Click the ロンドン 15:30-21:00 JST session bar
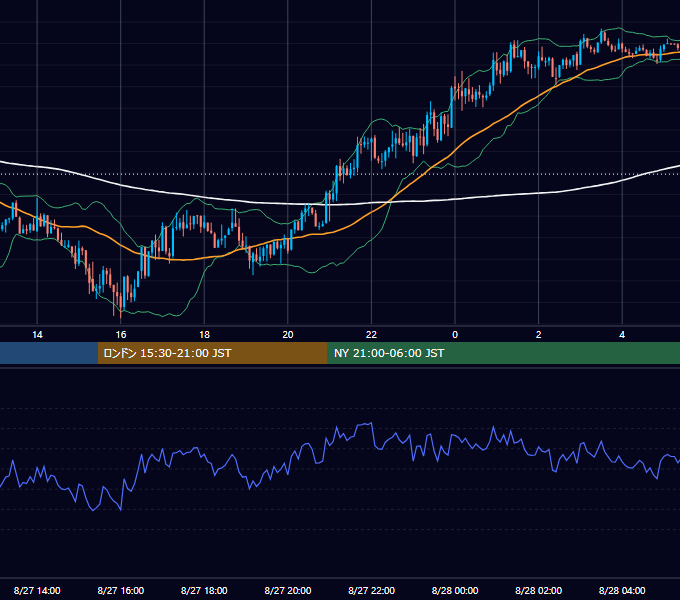The image size is (680, 600). click(212, 353)
